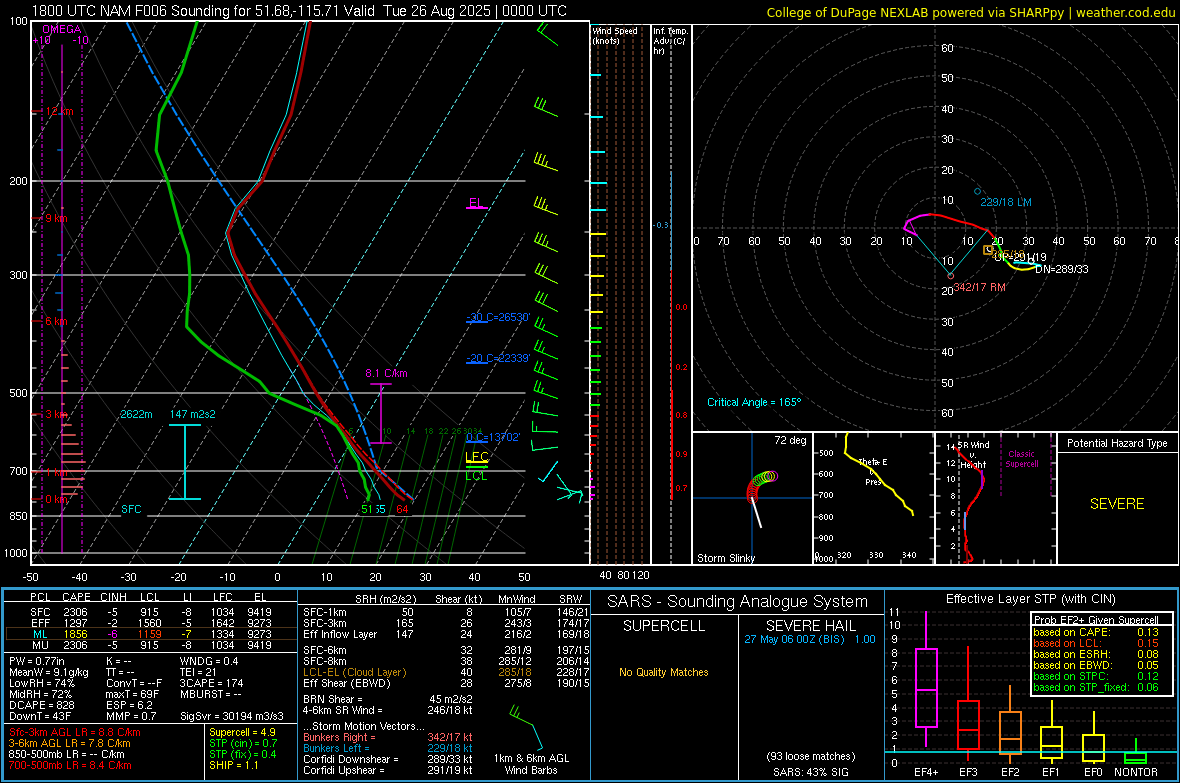1180x783 pixels.
Task: Click the "MeanW = 9.1g/kg" reading
Action: click(49, 672)
